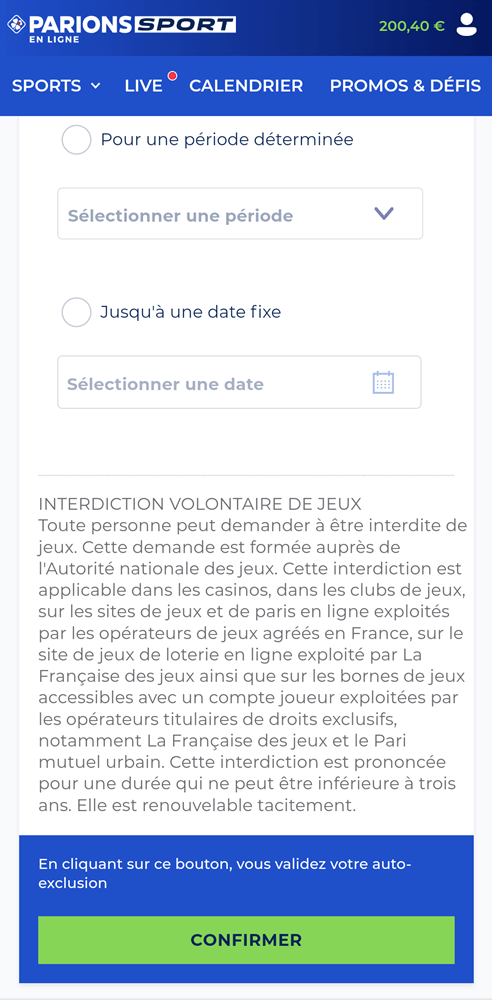
Task: Open the SPORTS navigation menu
Action: tap(56, 85)
